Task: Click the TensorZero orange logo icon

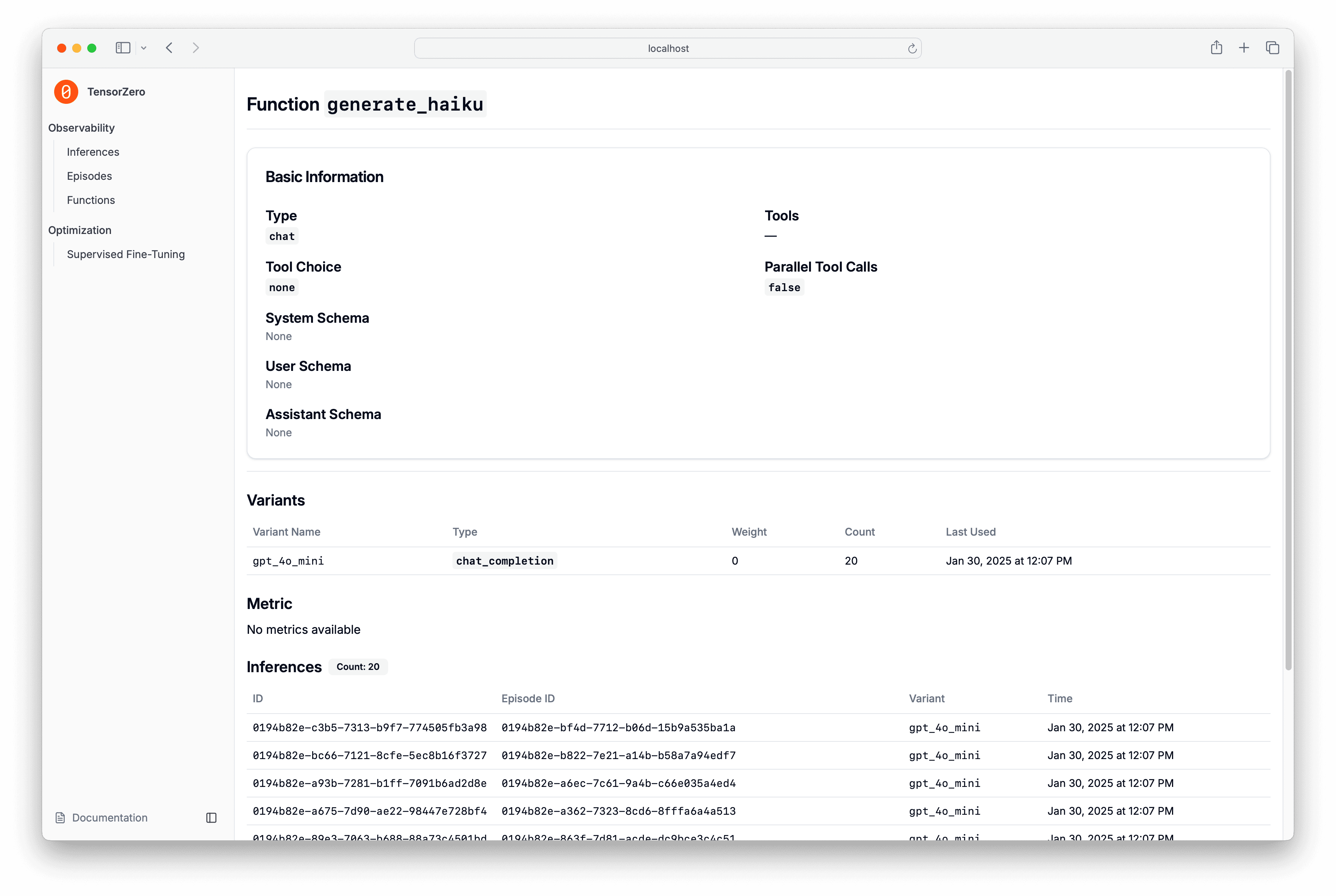Action: tap(66, 91)
